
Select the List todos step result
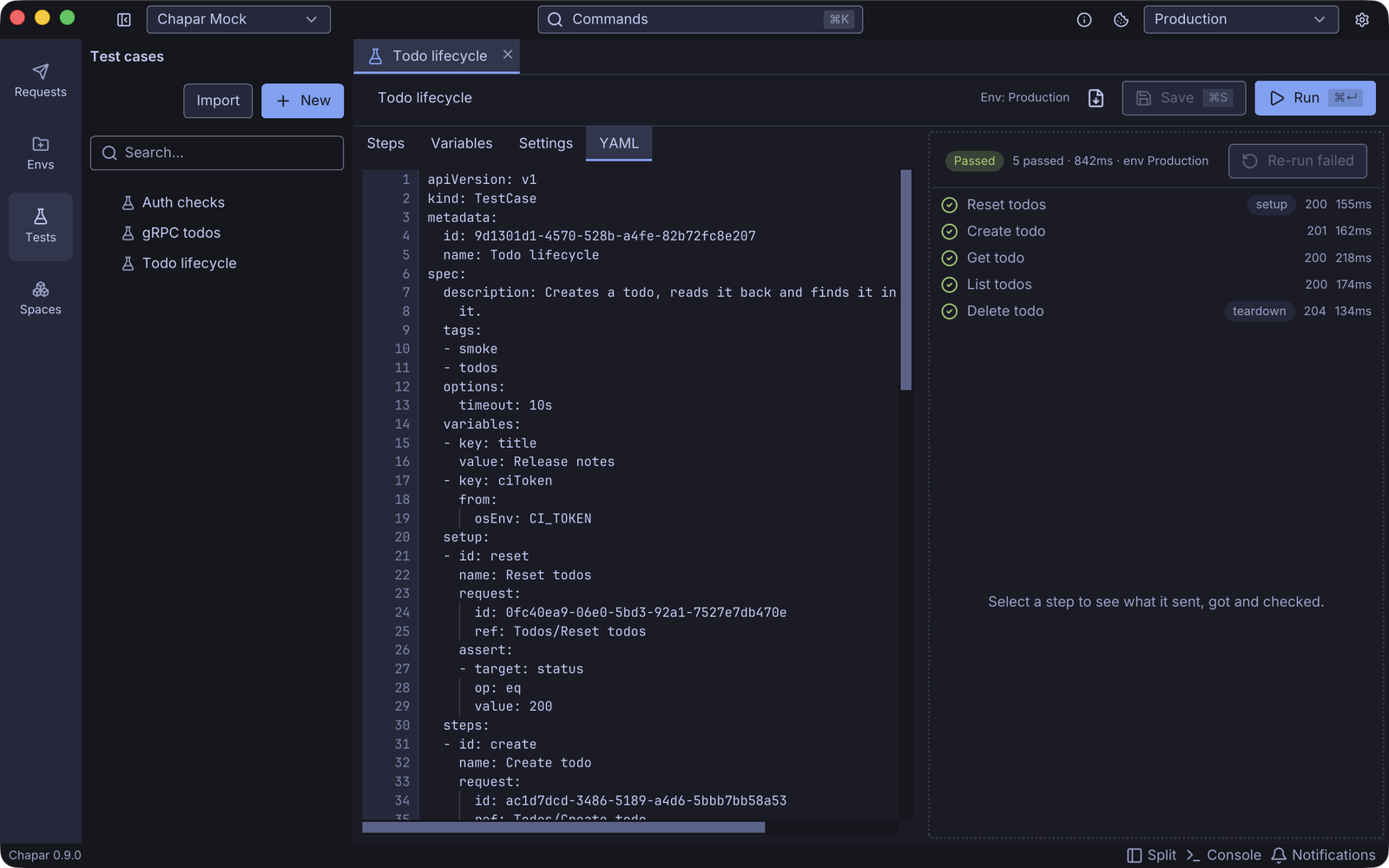1156,285
